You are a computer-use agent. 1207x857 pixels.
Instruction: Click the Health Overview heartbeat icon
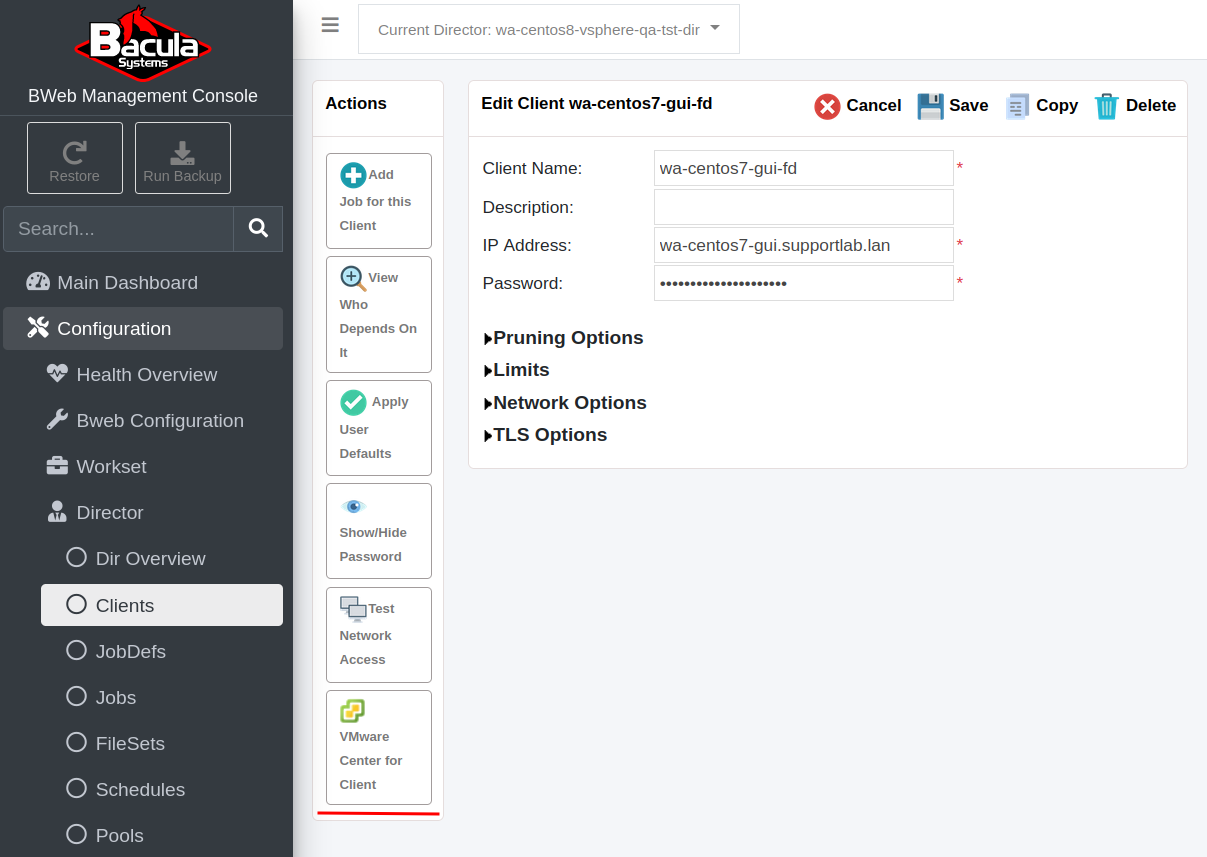tap(57, 373)
